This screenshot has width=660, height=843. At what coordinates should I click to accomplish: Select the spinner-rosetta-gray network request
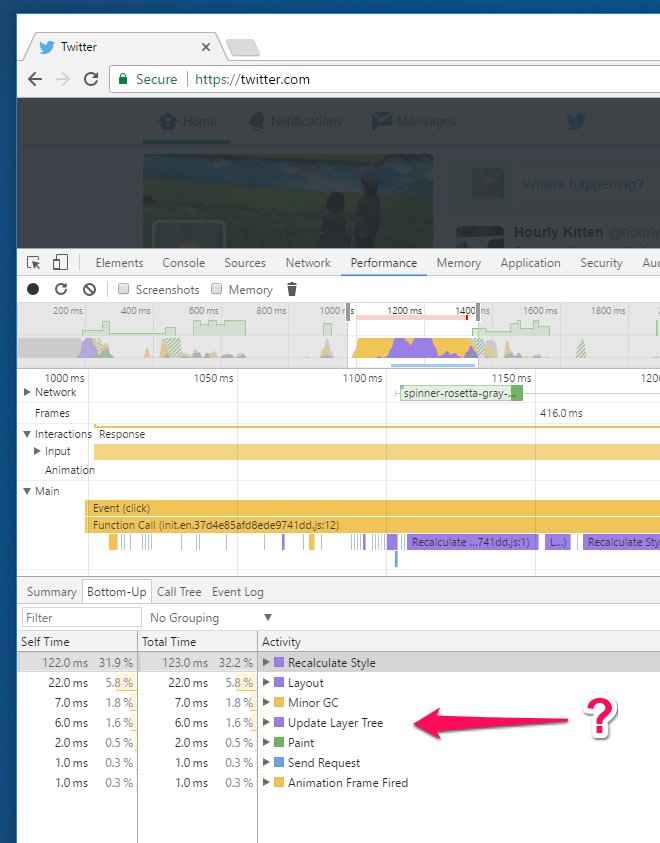[461, 393]
